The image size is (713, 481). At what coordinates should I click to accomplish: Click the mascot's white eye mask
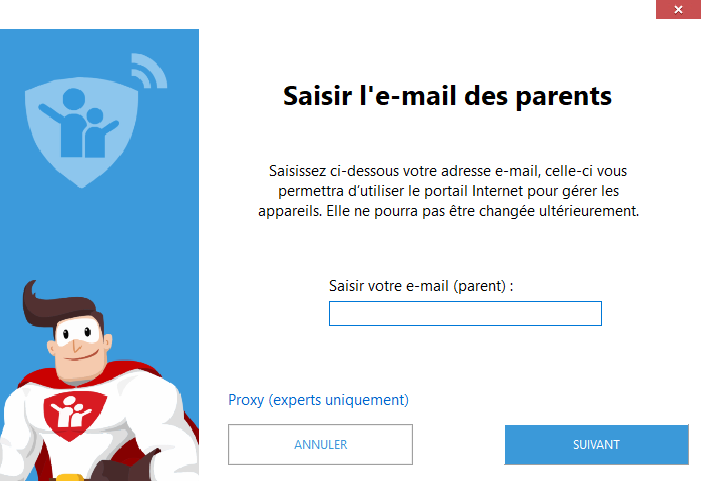(78, 331)
